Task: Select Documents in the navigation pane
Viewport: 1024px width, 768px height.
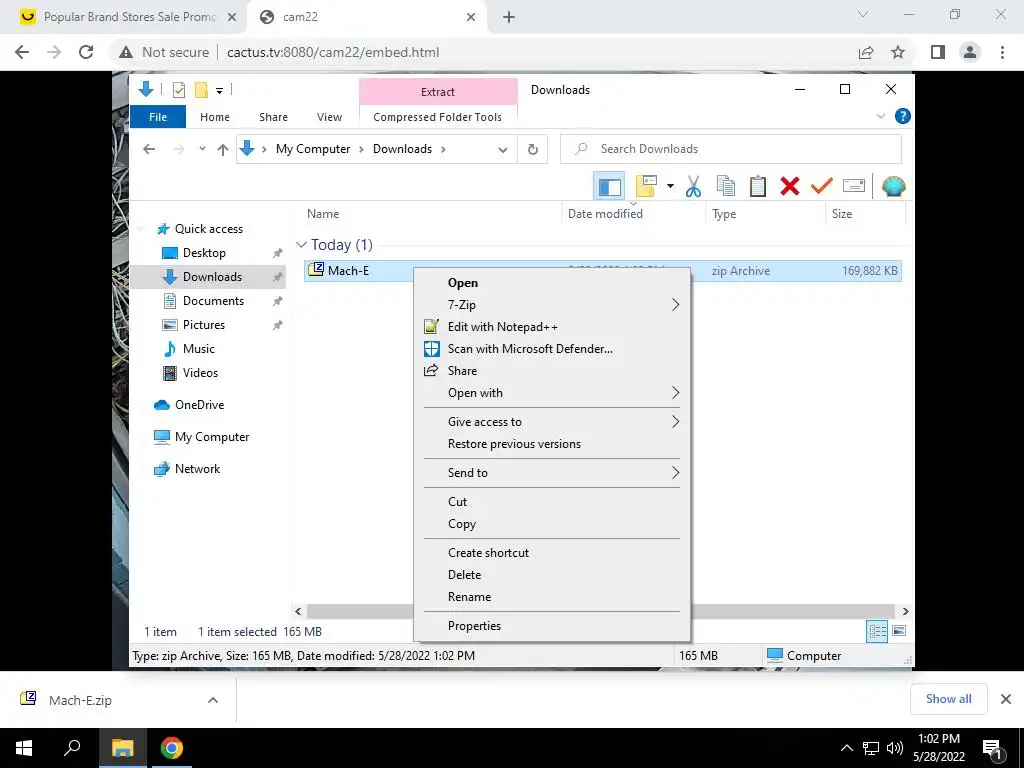Action: [213, 301]
